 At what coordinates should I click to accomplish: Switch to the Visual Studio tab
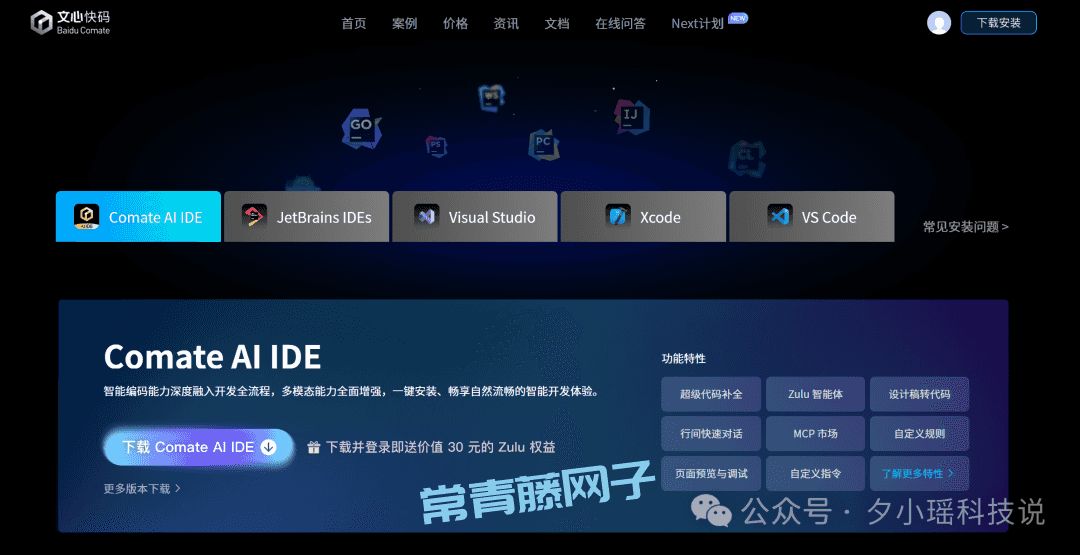(475, 216)
